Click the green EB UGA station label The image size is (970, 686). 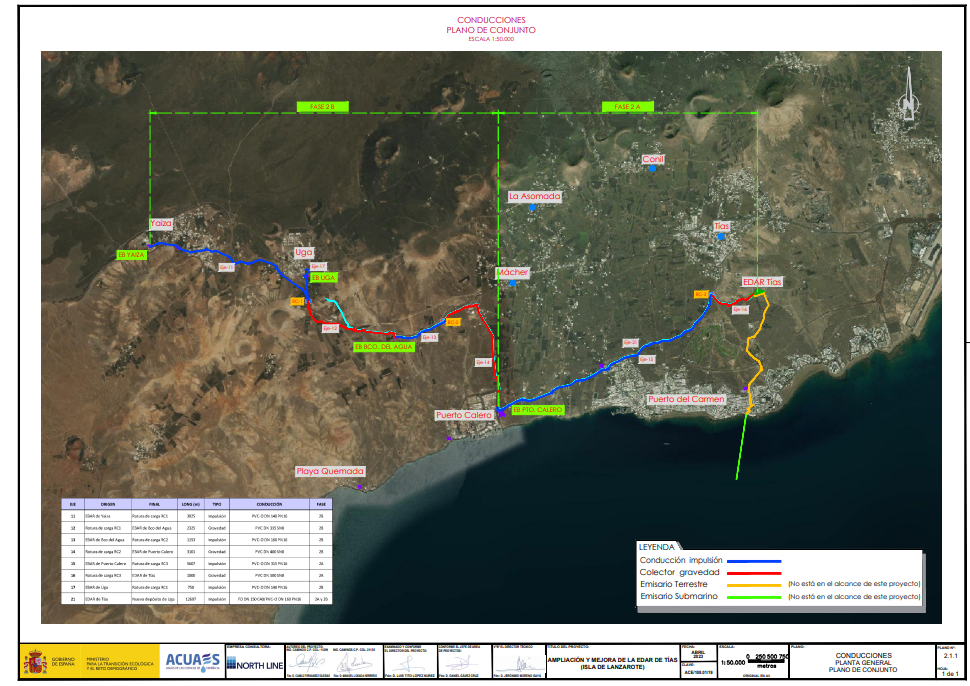coord(324,277)
